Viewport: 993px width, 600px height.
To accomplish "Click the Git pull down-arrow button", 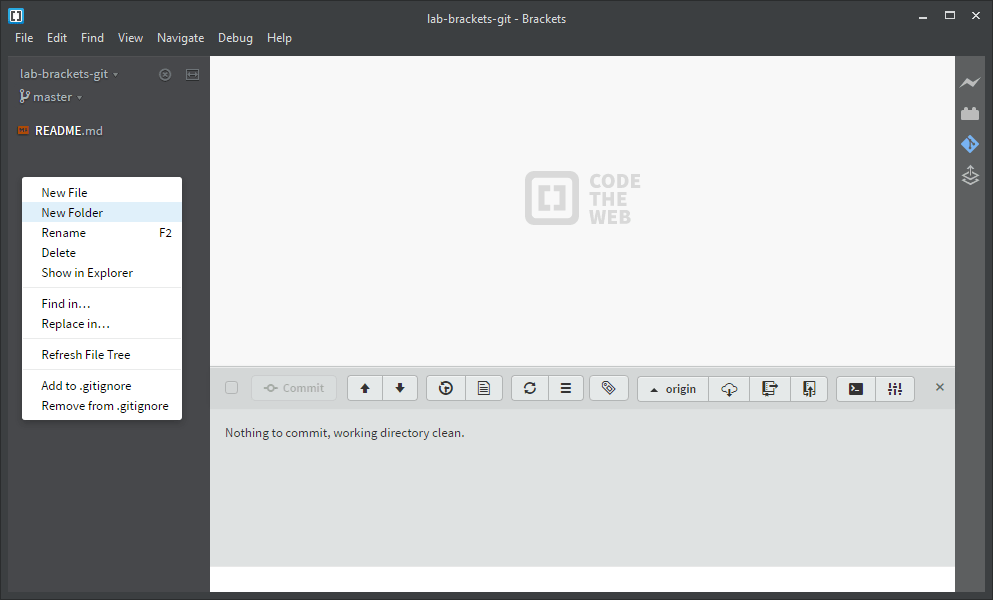I will 400,388.
